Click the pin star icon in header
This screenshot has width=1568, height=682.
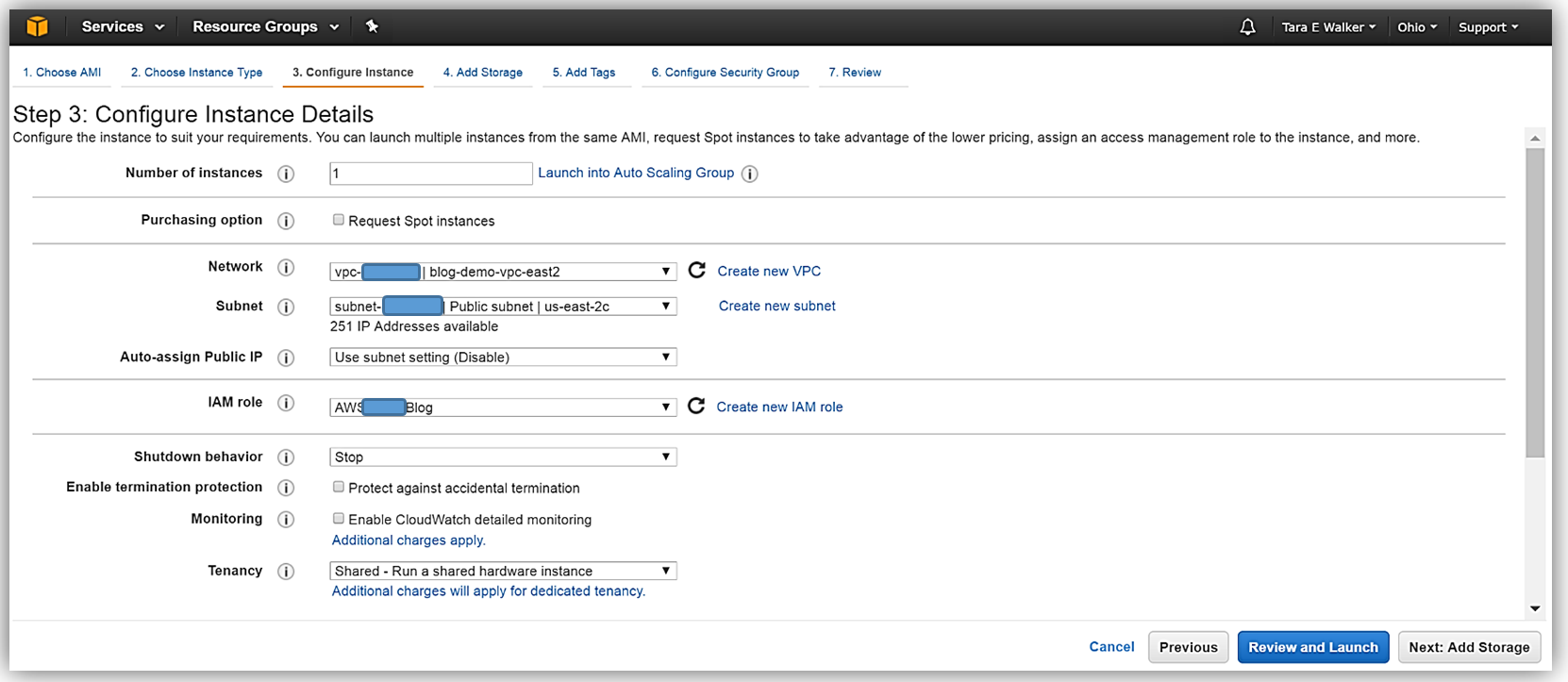372,26
